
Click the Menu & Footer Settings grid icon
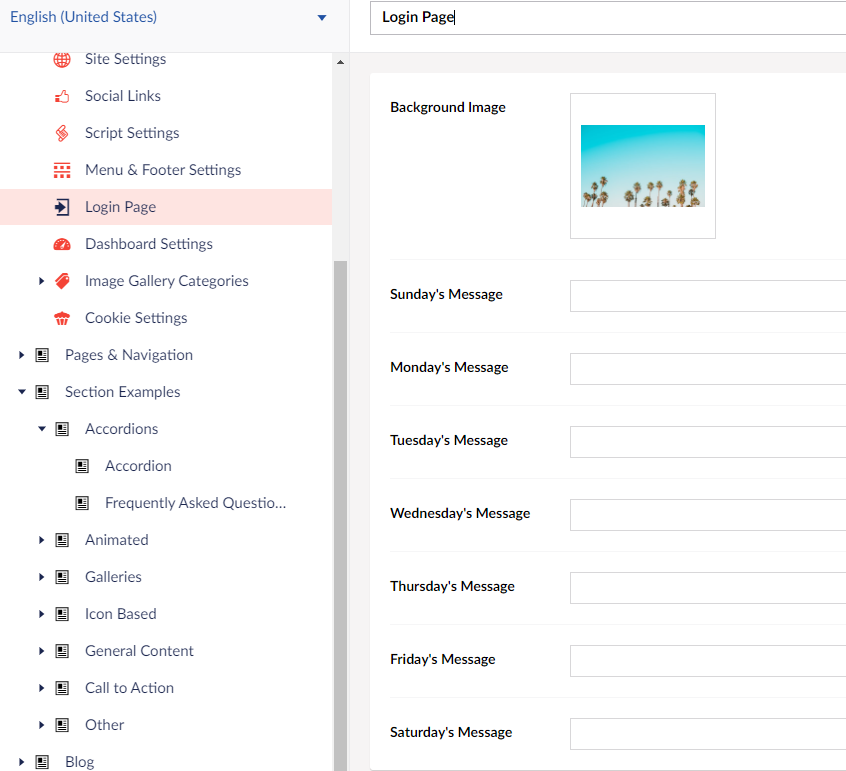coord(62,170)
